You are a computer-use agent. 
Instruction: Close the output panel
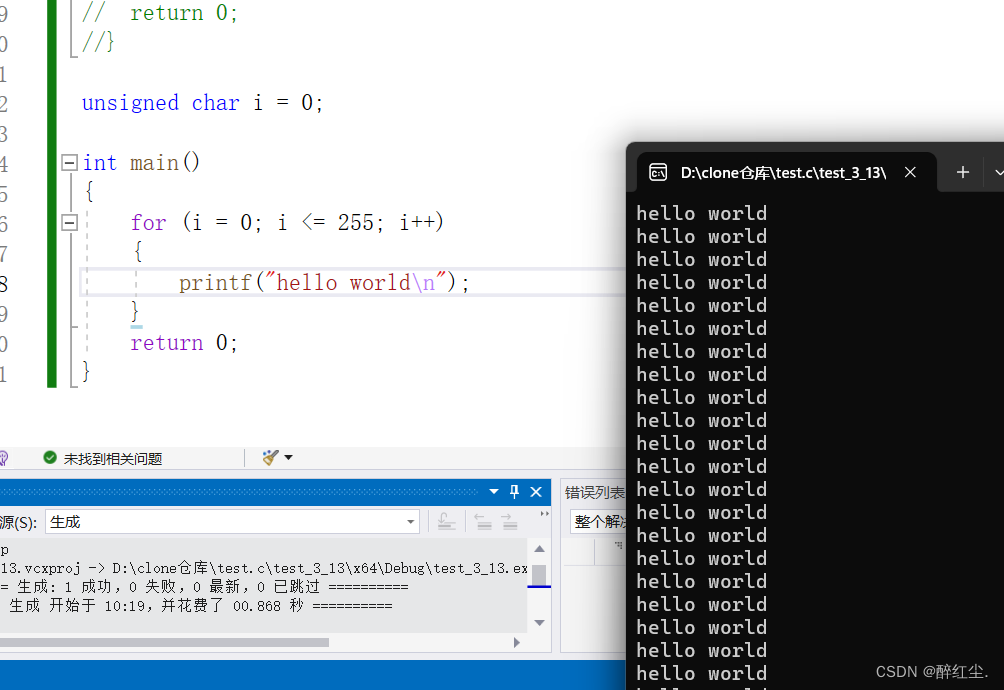[x=536, y=492]
